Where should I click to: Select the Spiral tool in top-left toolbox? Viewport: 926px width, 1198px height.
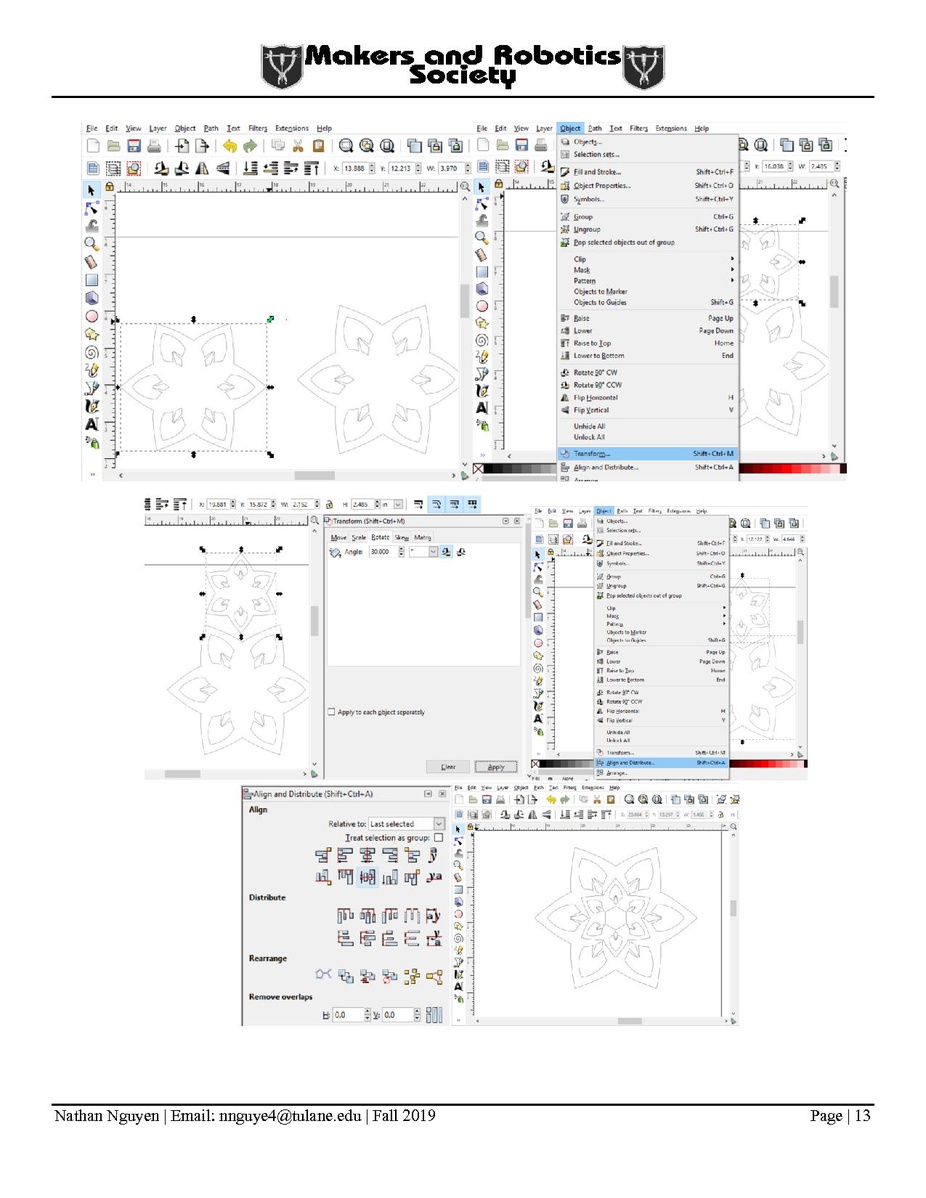(x=92, y=352)
